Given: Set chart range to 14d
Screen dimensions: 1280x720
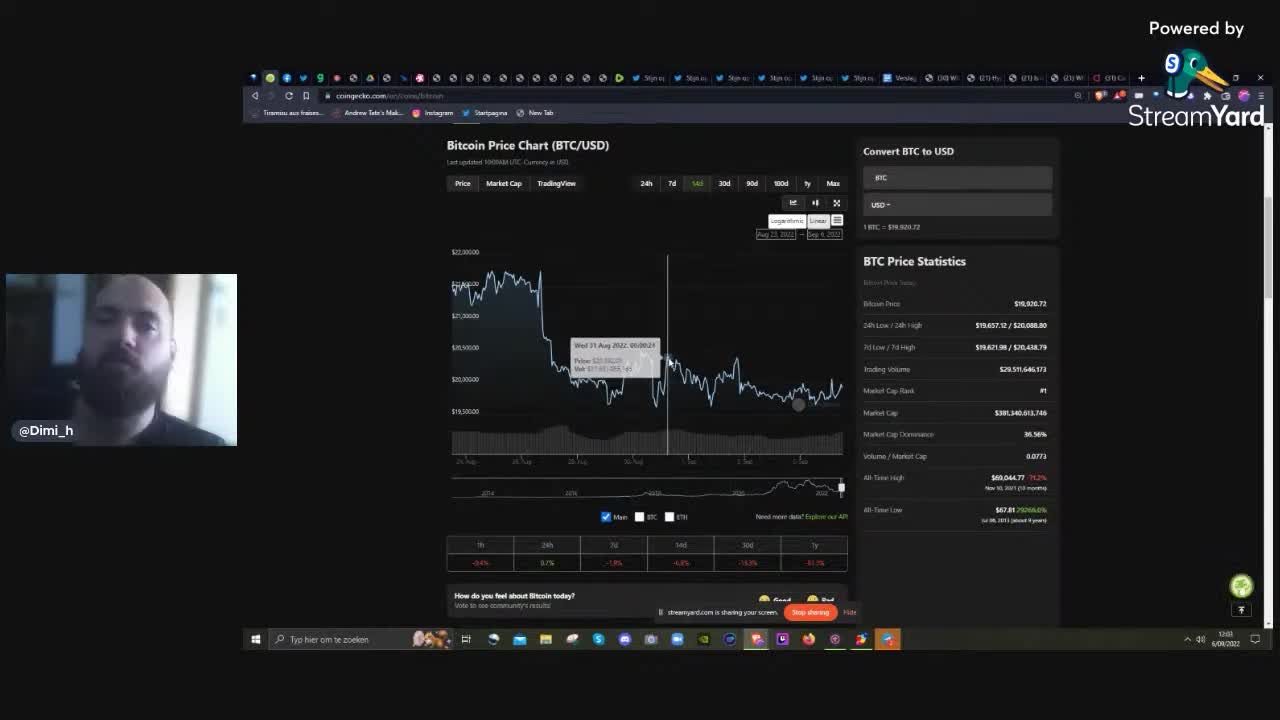Looking at the screenshot, I should [x=697, y=184].
